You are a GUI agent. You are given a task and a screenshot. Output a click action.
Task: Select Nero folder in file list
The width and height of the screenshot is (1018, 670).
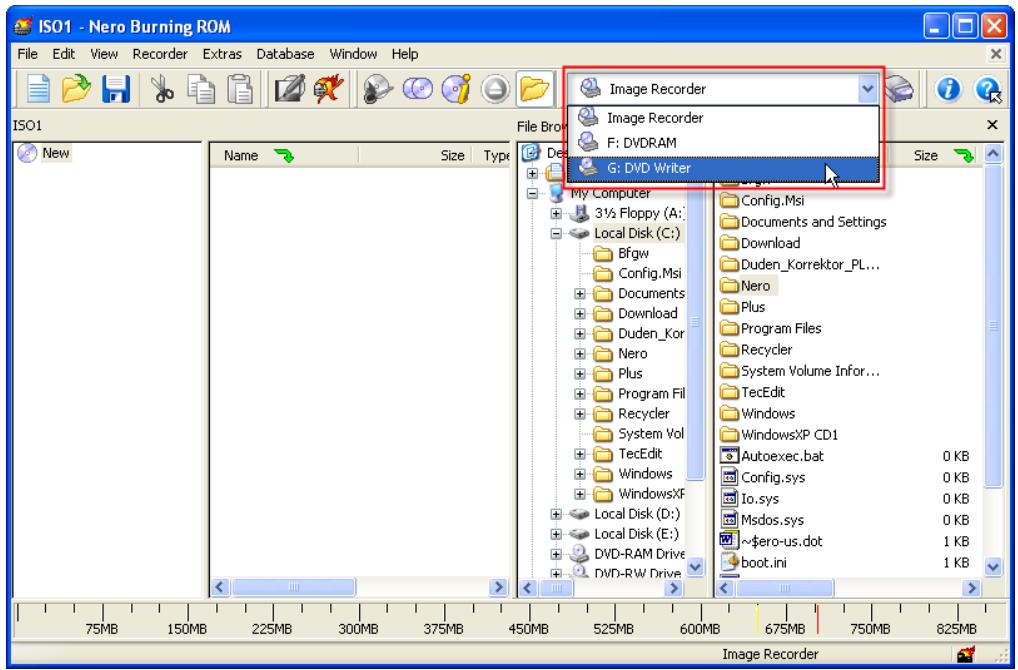[755, 286]
